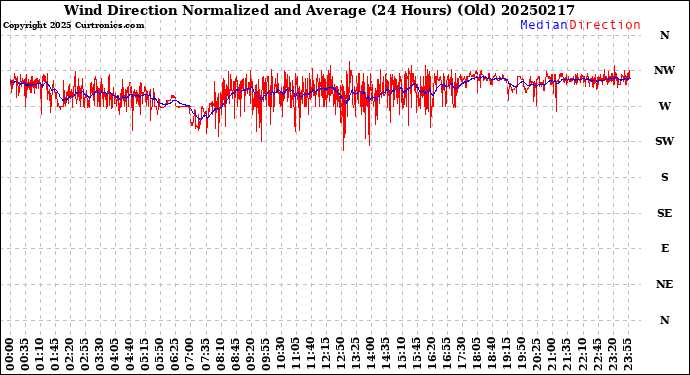Click the SE axis label
The height and width of the screenshot is (375, 690).
pos(664,213)
